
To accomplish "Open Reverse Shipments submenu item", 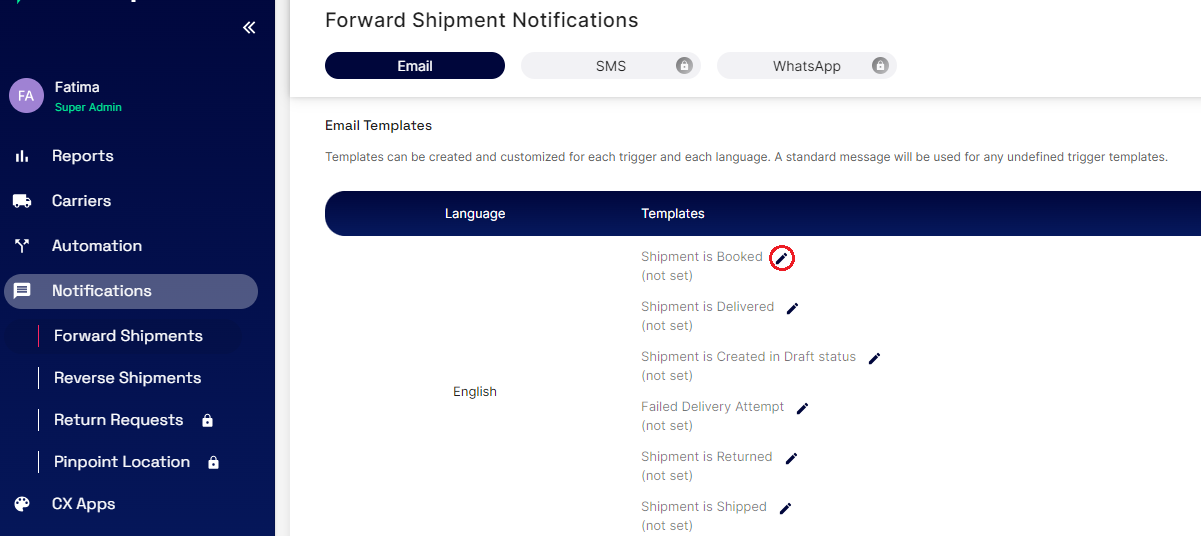I will click(x=127, y=378).
